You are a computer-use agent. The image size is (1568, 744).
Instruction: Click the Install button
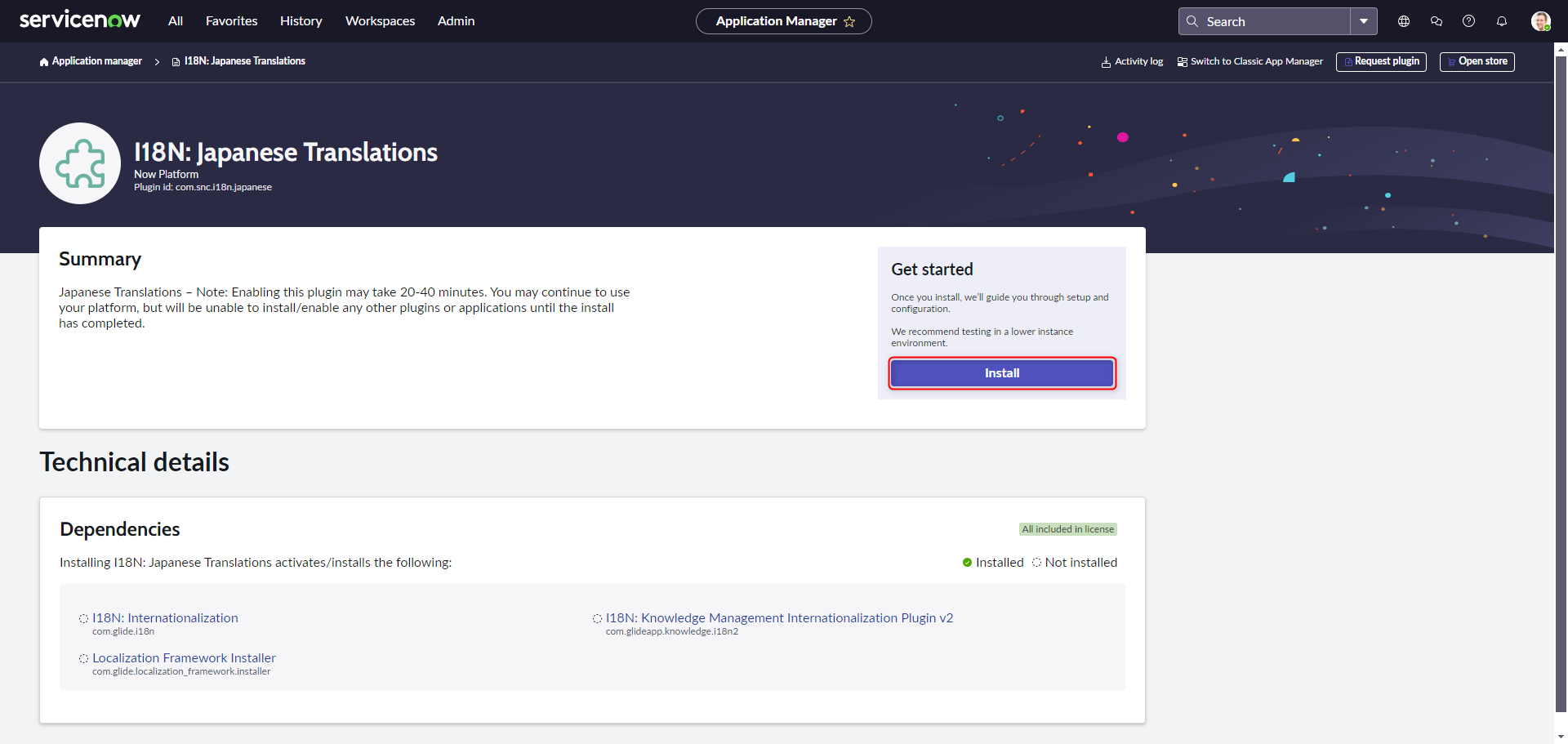click(x=1001, y=373)
